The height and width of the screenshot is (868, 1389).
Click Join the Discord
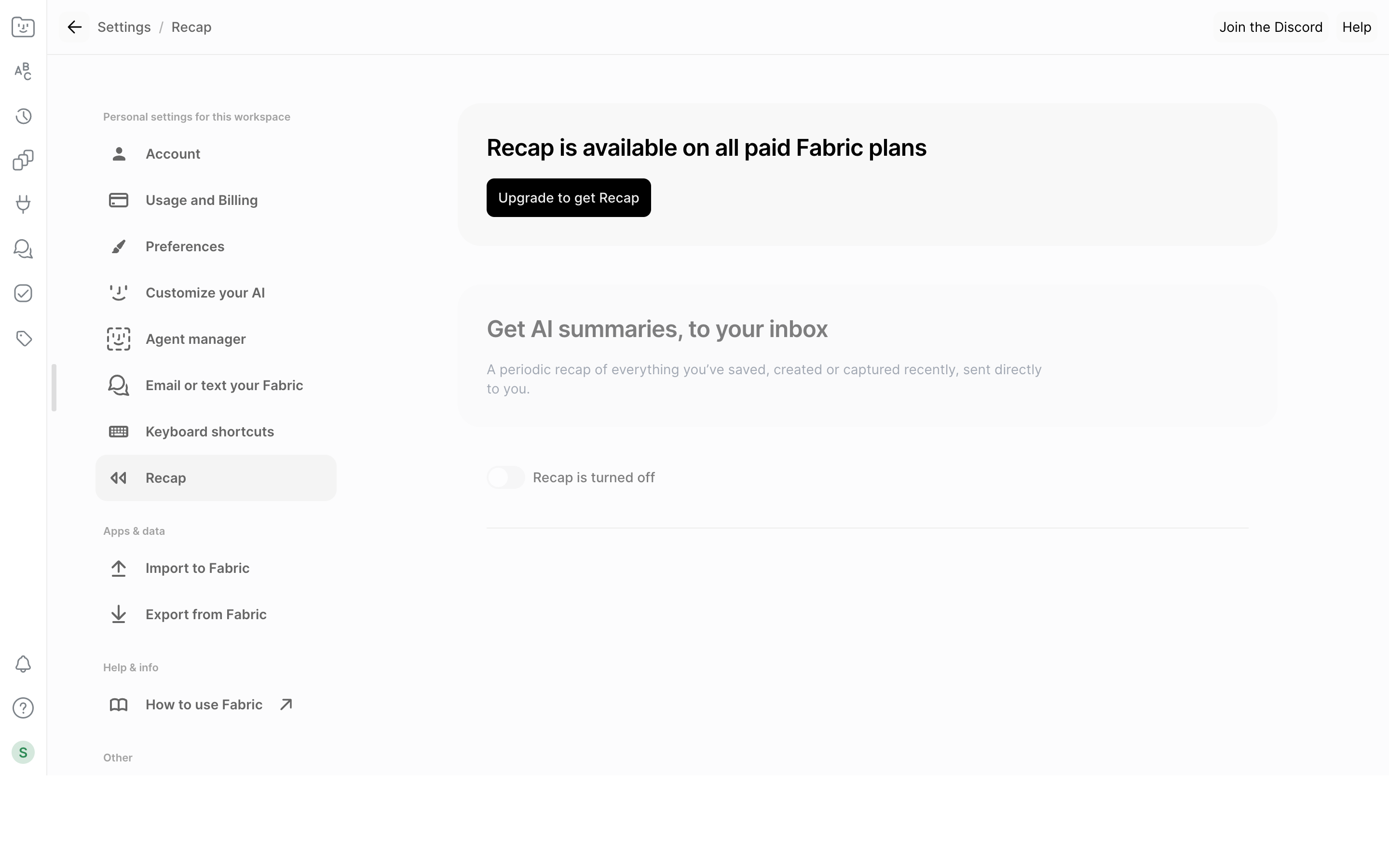click(x=1270, y=27)
